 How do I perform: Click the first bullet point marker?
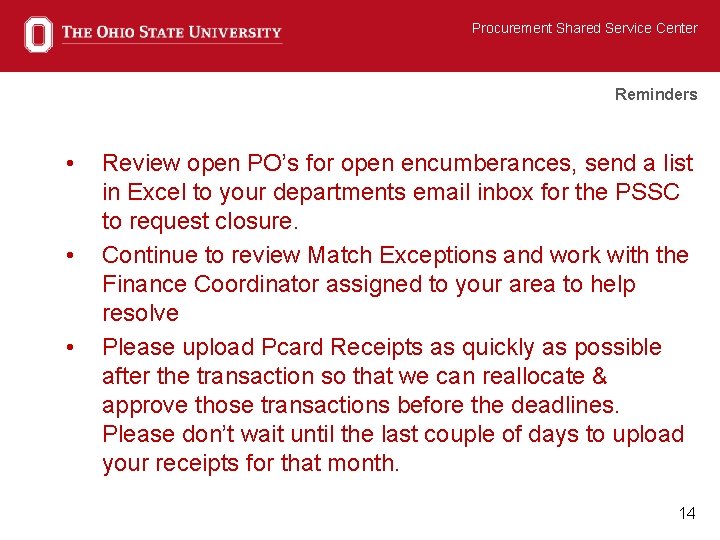[x=69, y=163]
